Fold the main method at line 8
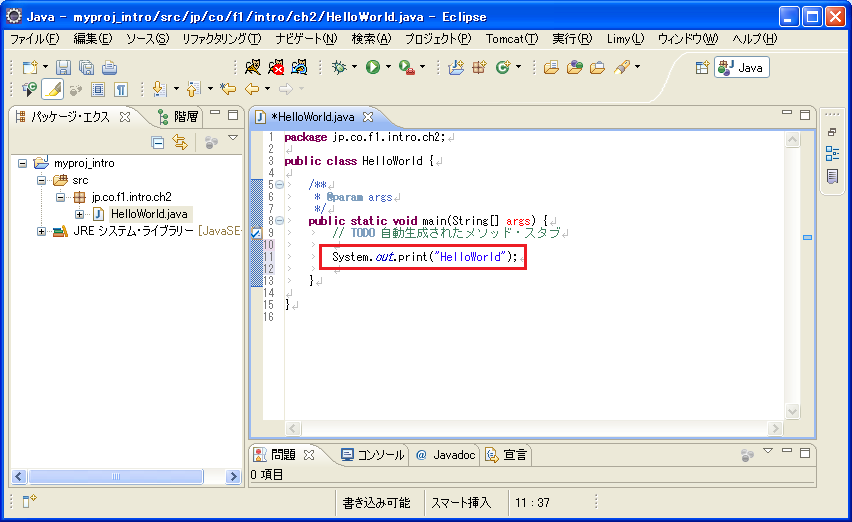The width and height of the screenshot is (852, 522). tap(279, 221)
